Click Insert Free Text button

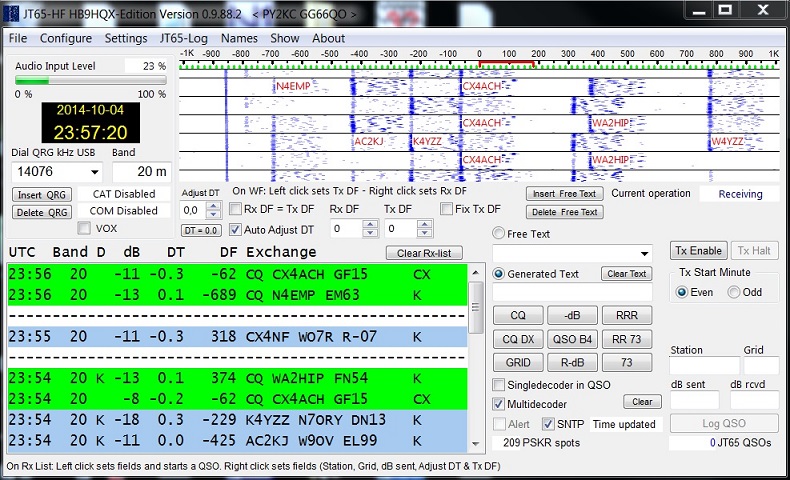point(564,194)
